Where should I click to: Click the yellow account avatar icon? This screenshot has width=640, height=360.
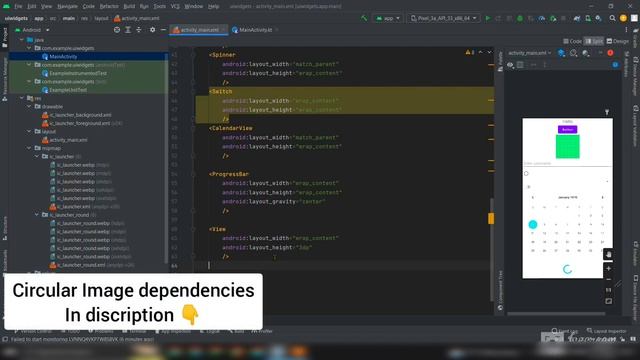click(623, 18)
